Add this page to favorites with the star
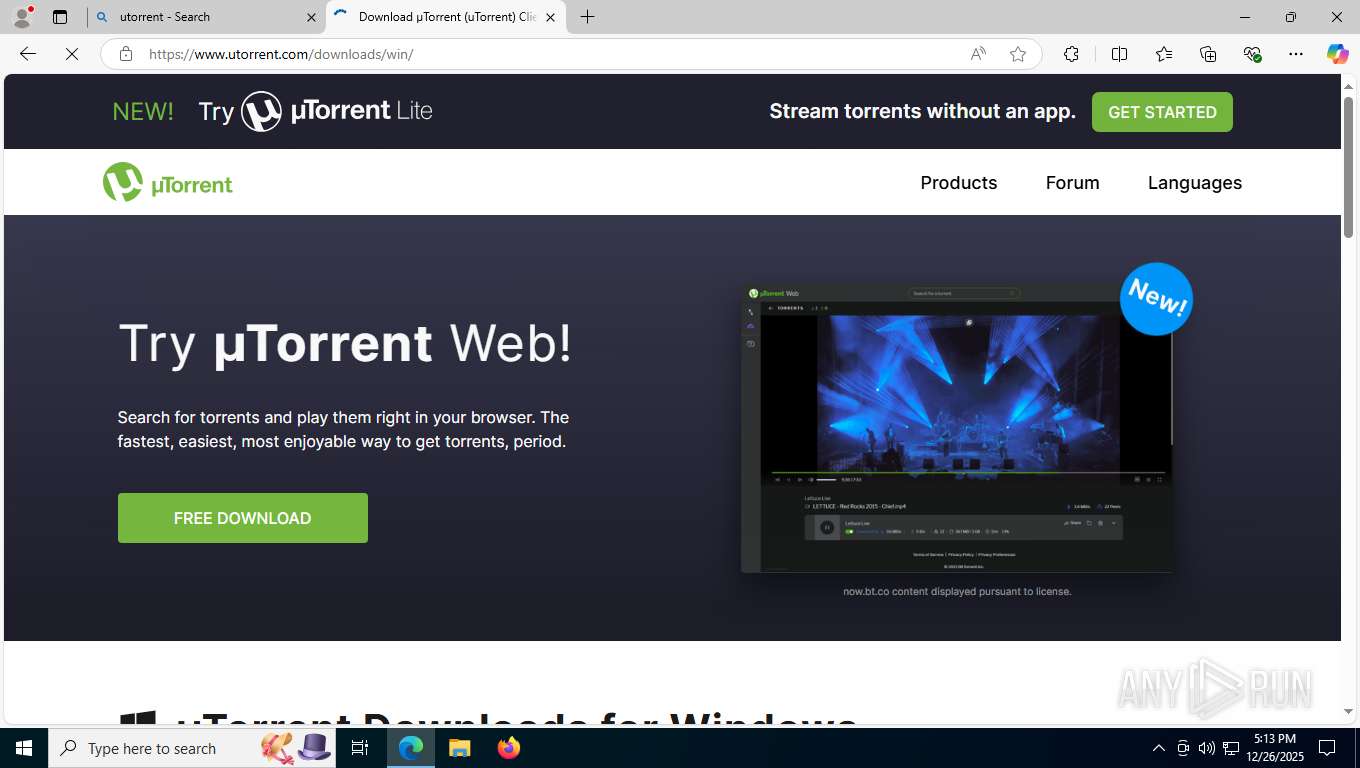Viewport: 1360px width, 768px height. pos(1018,54)
